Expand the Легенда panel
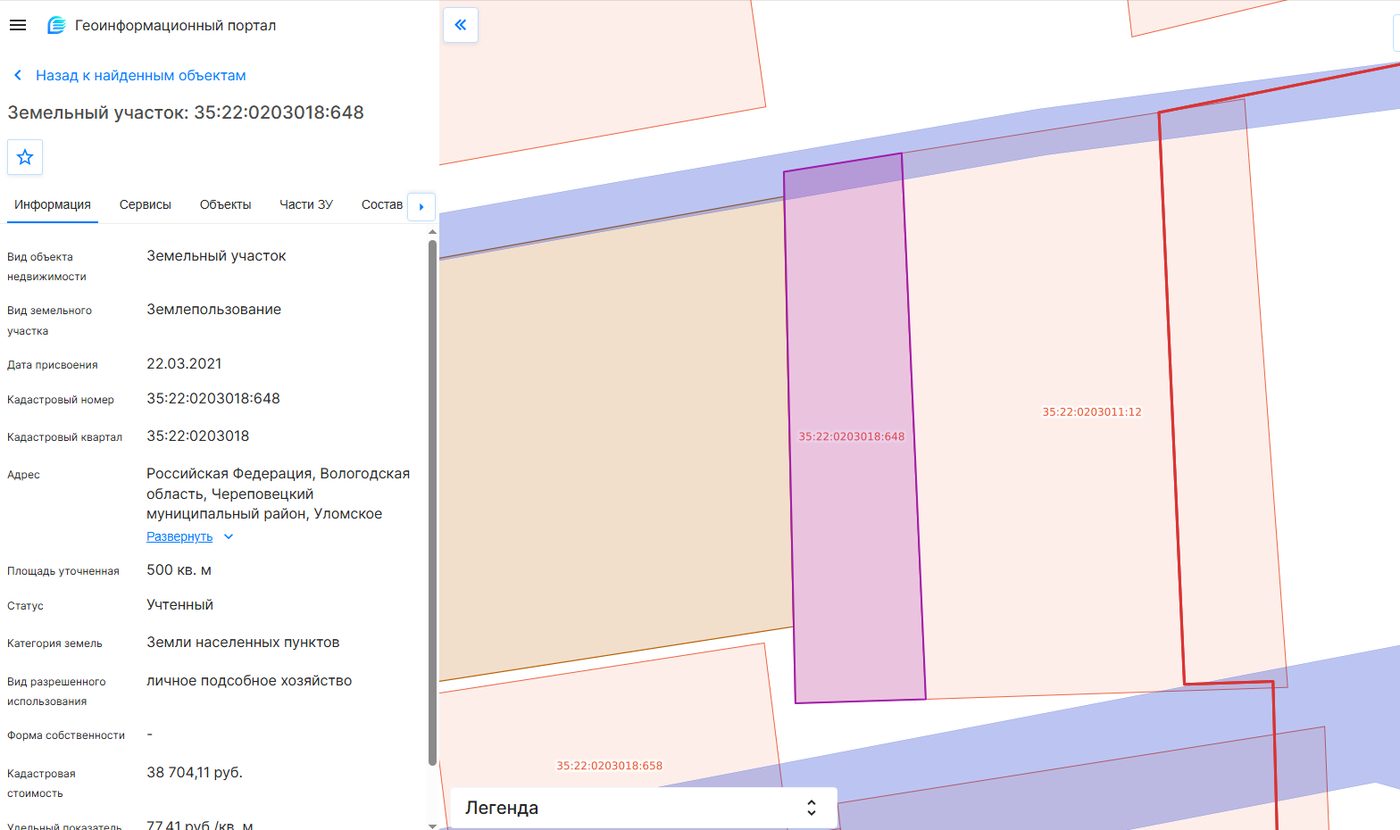This screenshot has height=830, width=1400. (643, 807)
